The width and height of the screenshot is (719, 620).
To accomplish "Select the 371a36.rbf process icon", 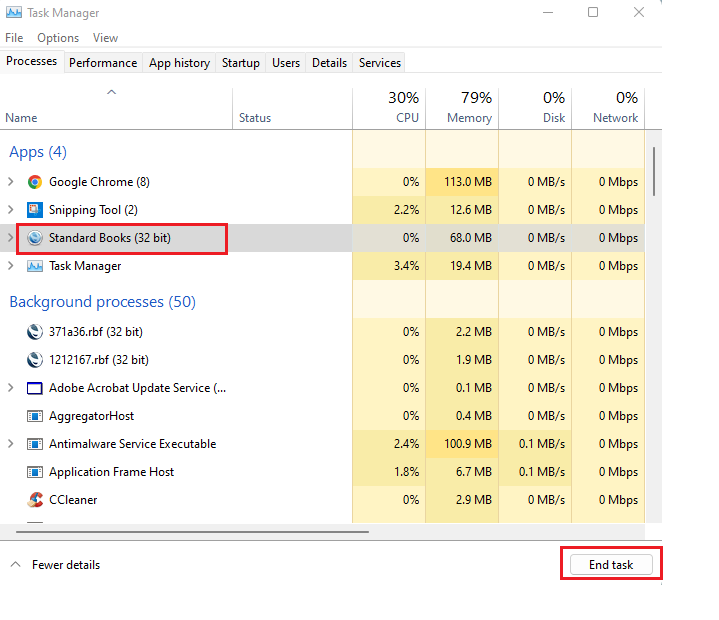I will pos(35,332).
